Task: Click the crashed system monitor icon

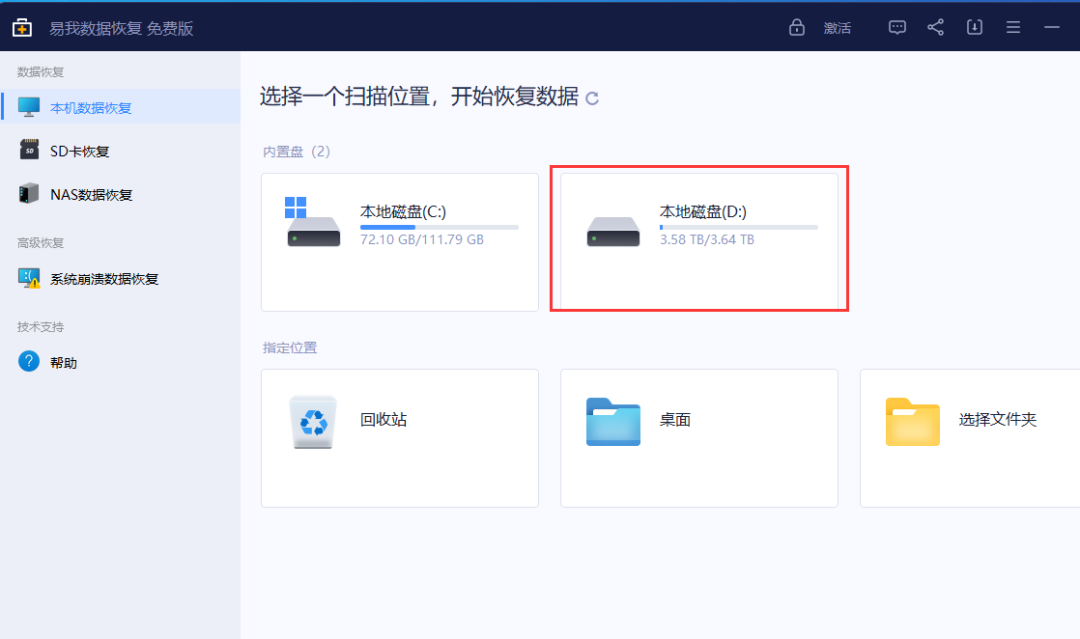Action: coord(29,278)
